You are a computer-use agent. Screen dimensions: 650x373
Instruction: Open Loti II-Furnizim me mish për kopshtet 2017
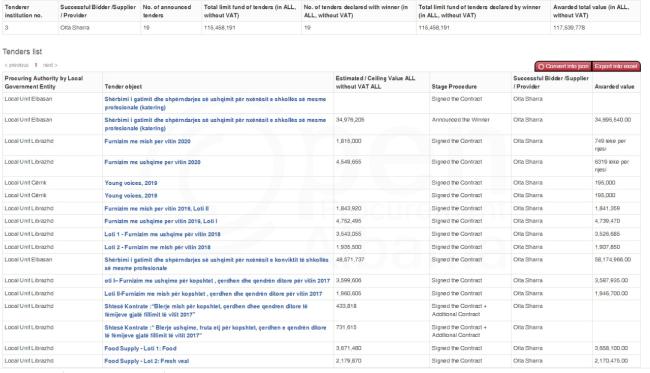(x=213, y=293)
